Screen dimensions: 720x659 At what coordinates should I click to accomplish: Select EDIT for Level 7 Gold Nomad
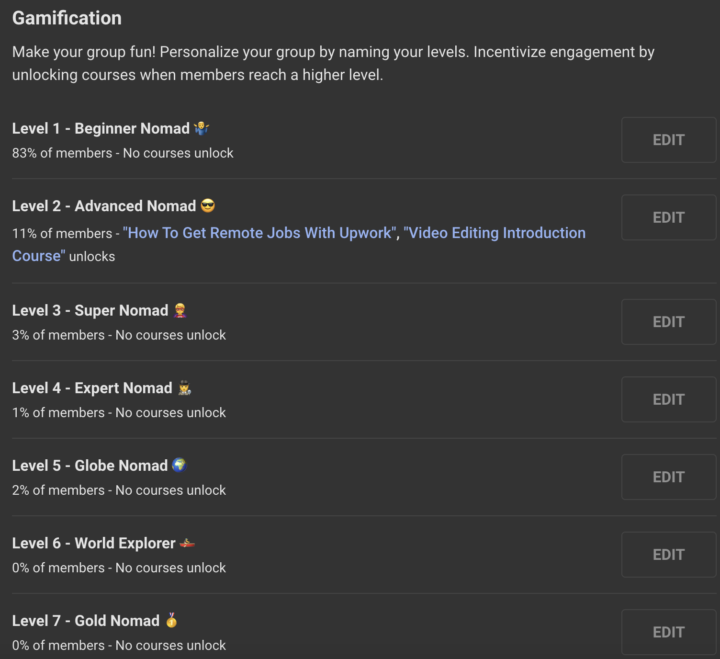pyautogui.click(x=668, y=632)
